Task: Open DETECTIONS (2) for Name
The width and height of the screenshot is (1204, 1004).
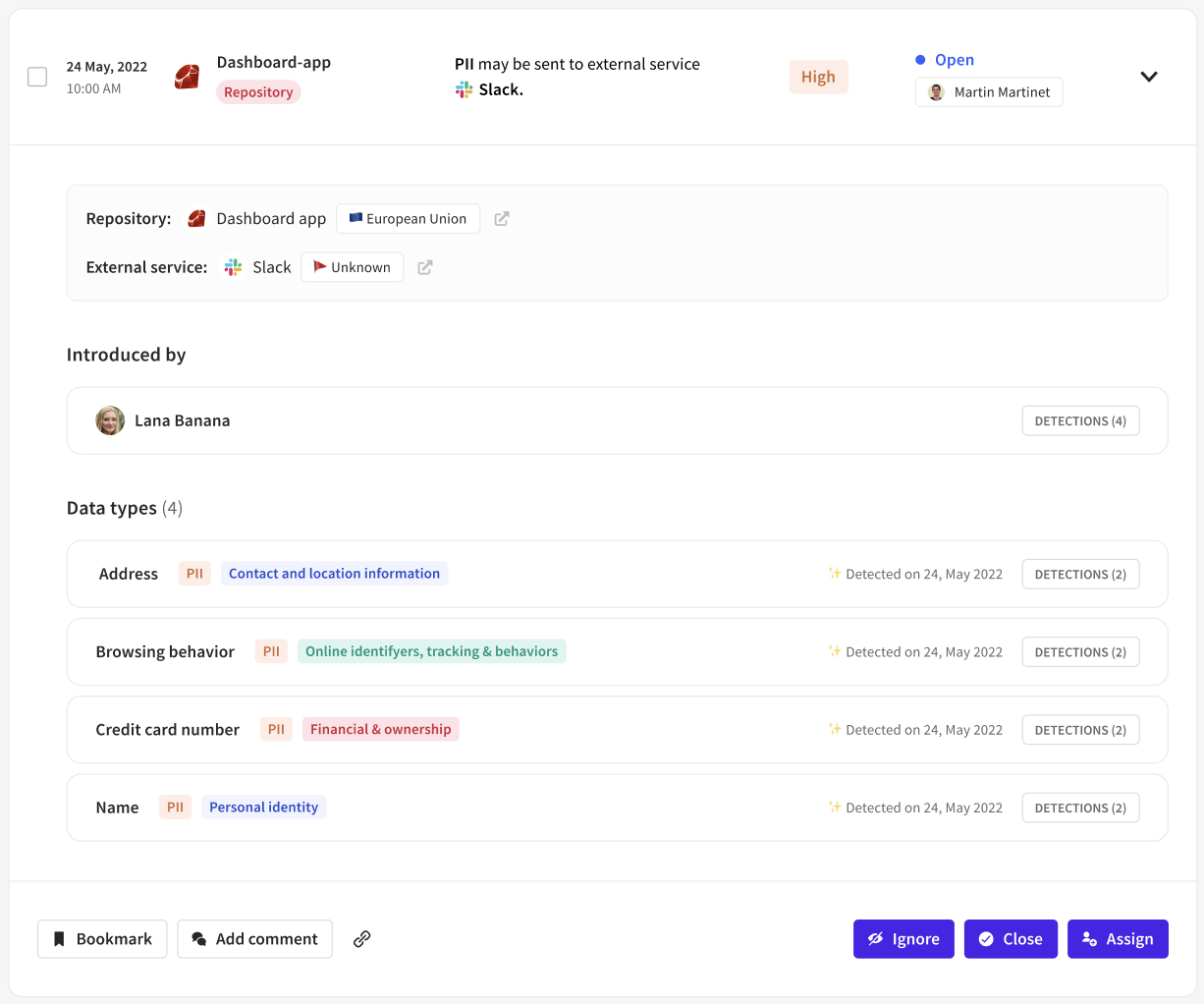Action: tap(1080, 808)
